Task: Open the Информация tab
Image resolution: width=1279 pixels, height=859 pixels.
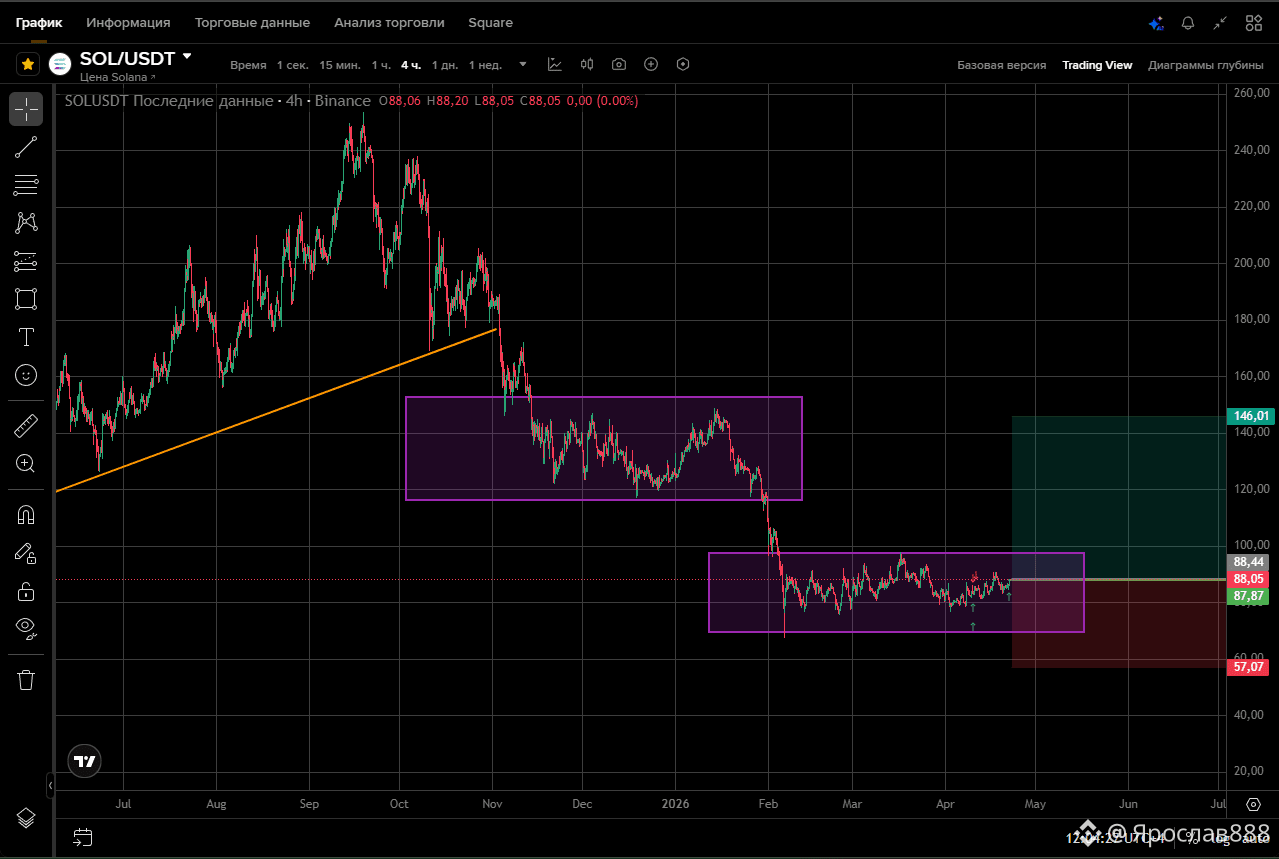Action: [x=128, y=22]
